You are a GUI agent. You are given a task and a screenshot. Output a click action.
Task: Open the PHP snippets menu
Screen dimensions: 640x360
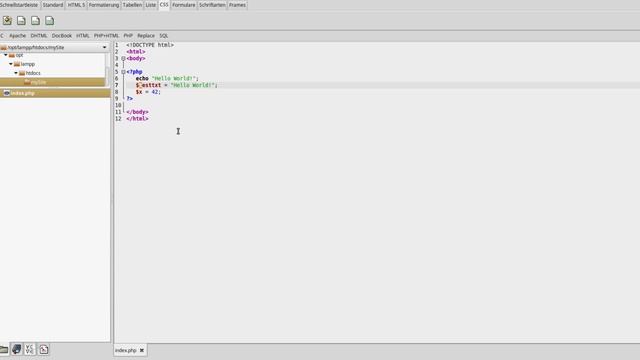pyautogui.click(x=128, y=36)
